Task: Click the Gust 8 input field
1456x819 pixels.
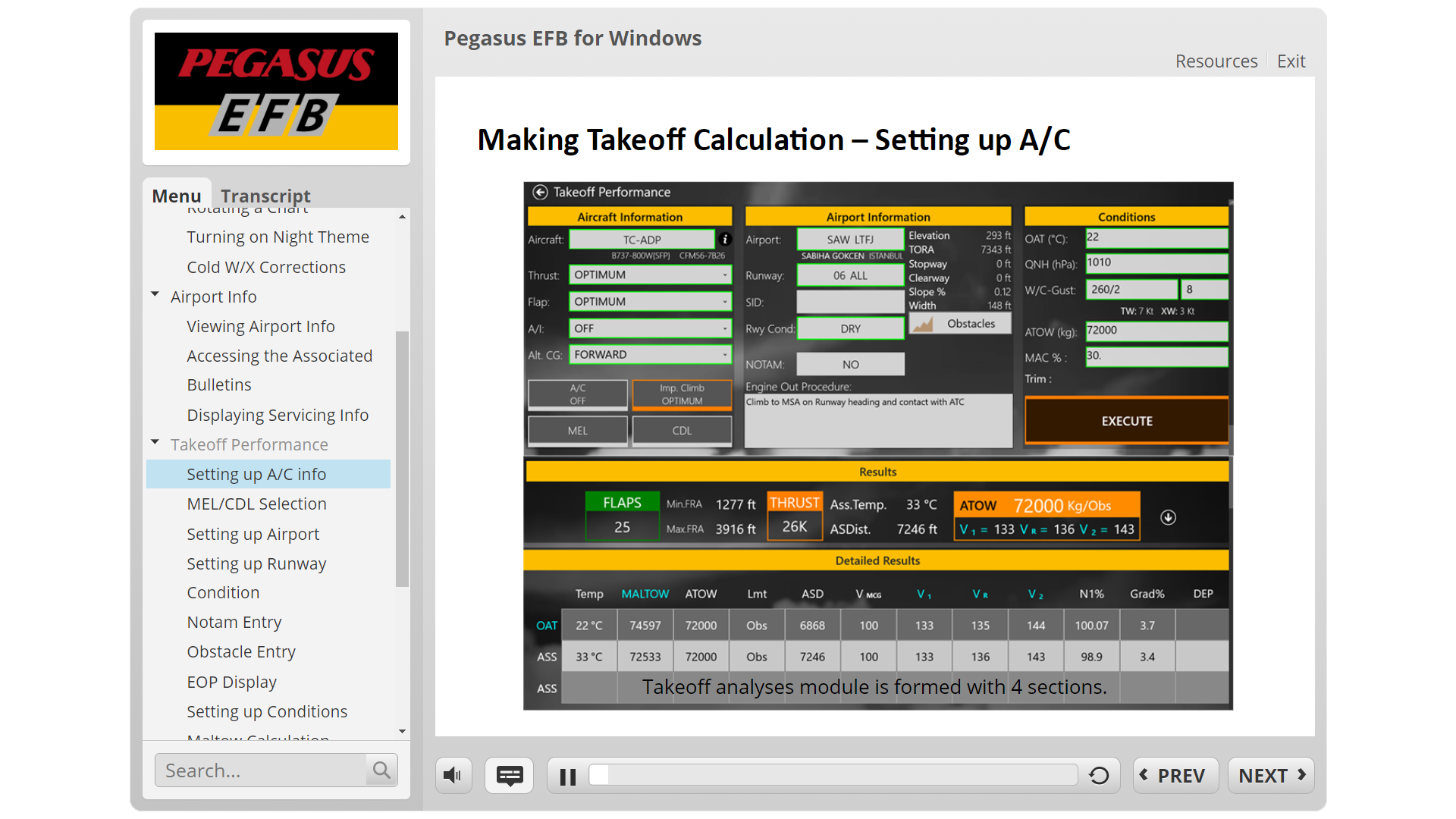Action: click(1205, 290)
